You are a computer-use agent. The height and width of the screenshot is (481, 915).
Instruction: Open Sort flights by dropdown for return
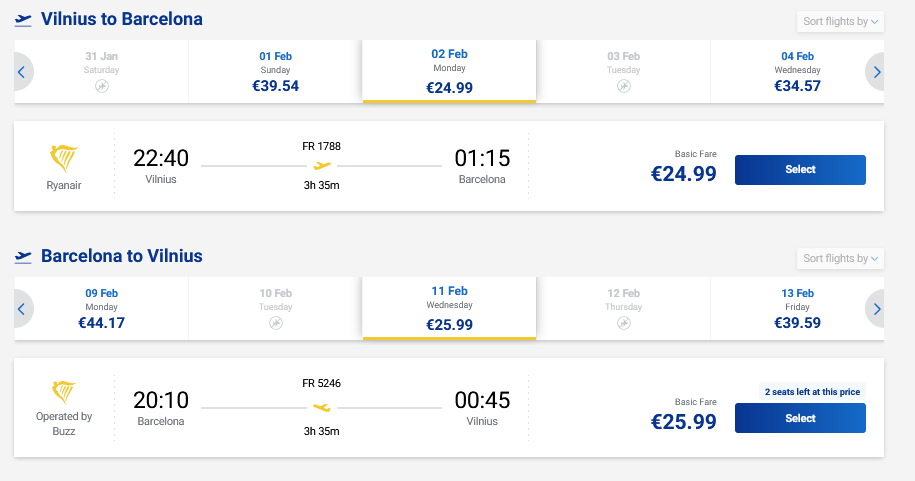pyautogui.click(x=840, y=258)
